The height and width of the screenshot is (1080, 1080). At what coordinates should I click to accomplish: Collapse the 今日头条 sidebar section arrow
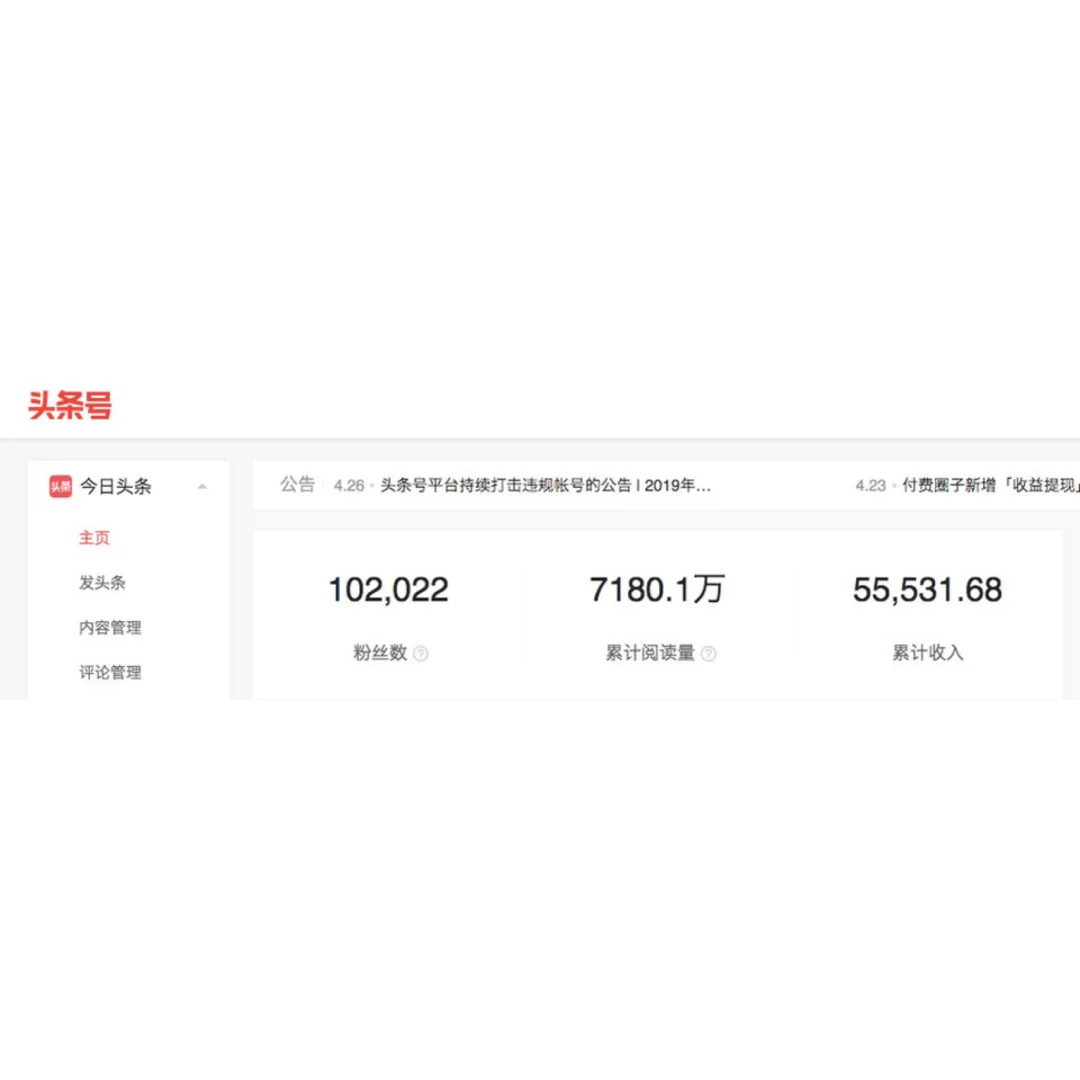202,487
